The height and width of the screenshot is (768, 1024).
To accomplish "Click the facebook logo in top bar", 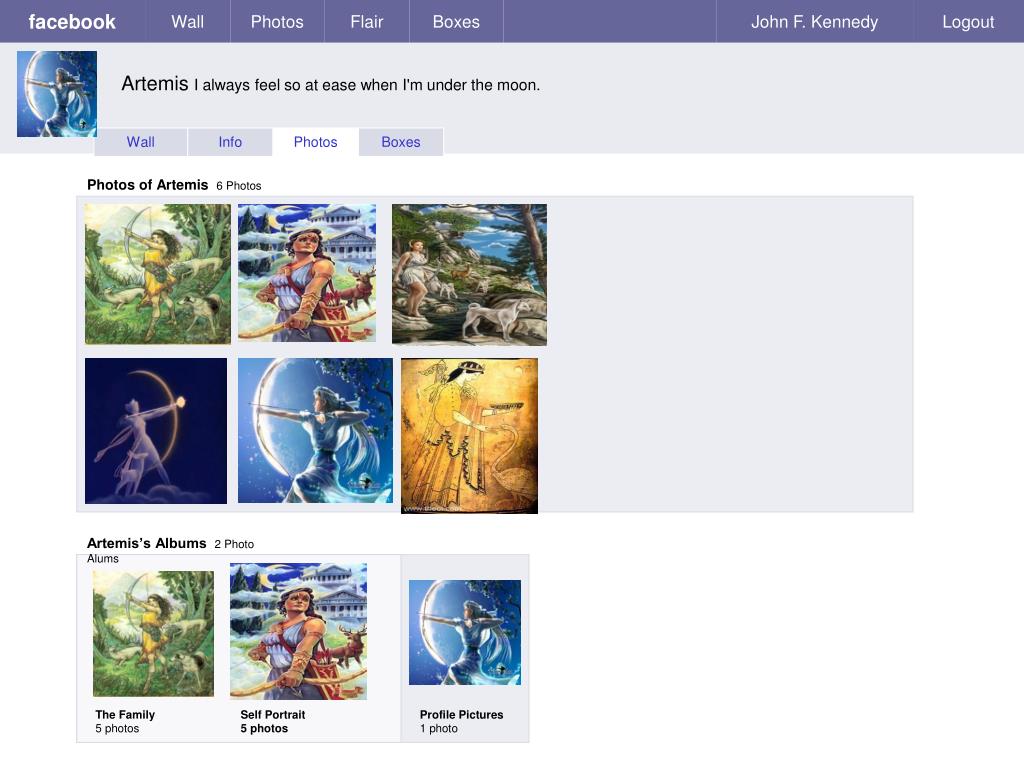I will point(72,22).
